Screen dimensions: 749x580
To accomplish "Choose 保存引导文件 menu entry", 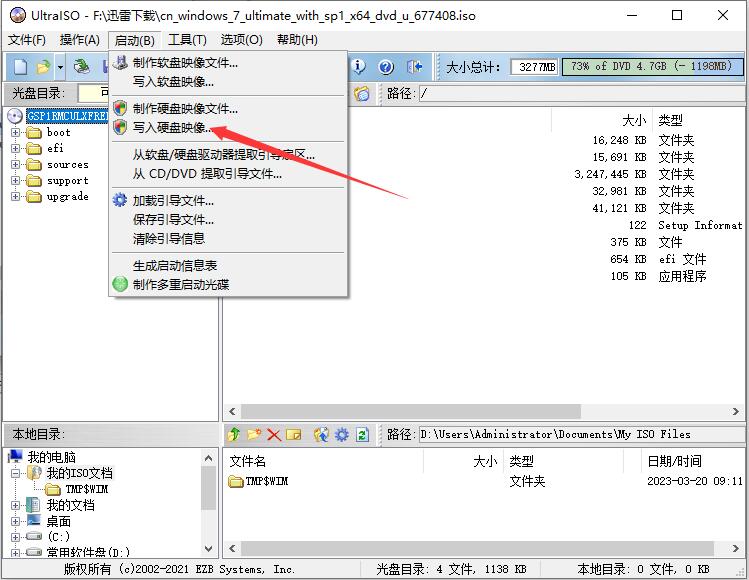I will tap(228, 219).
